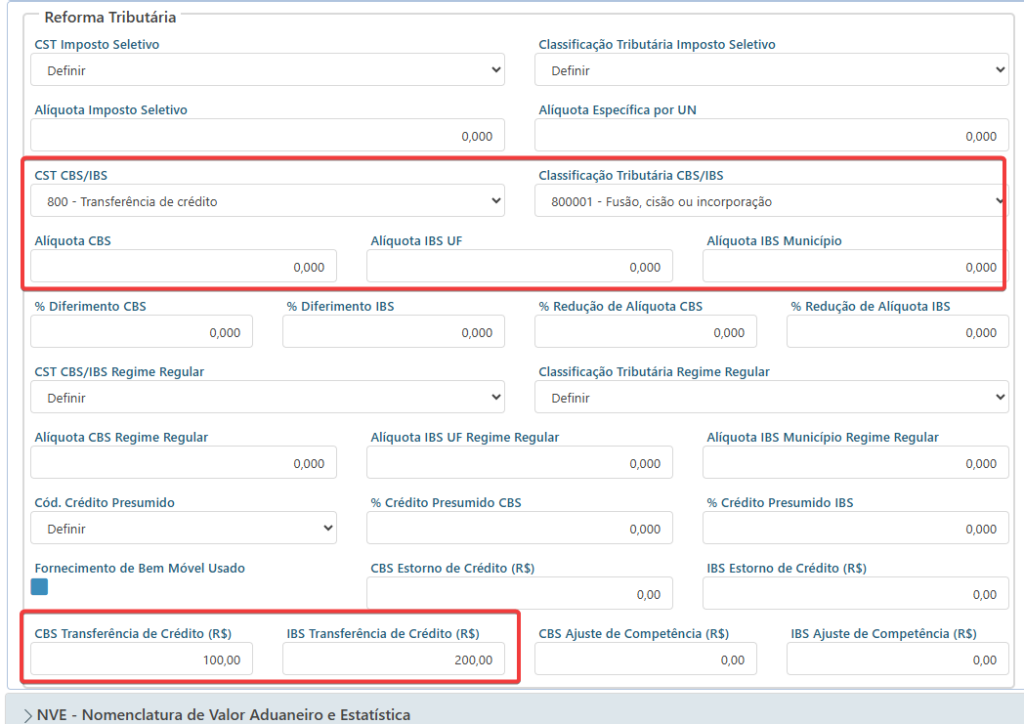Click the % Redução de Alíquota IBS field
This screenshot has height=724, width=1024.
point(897,332)
